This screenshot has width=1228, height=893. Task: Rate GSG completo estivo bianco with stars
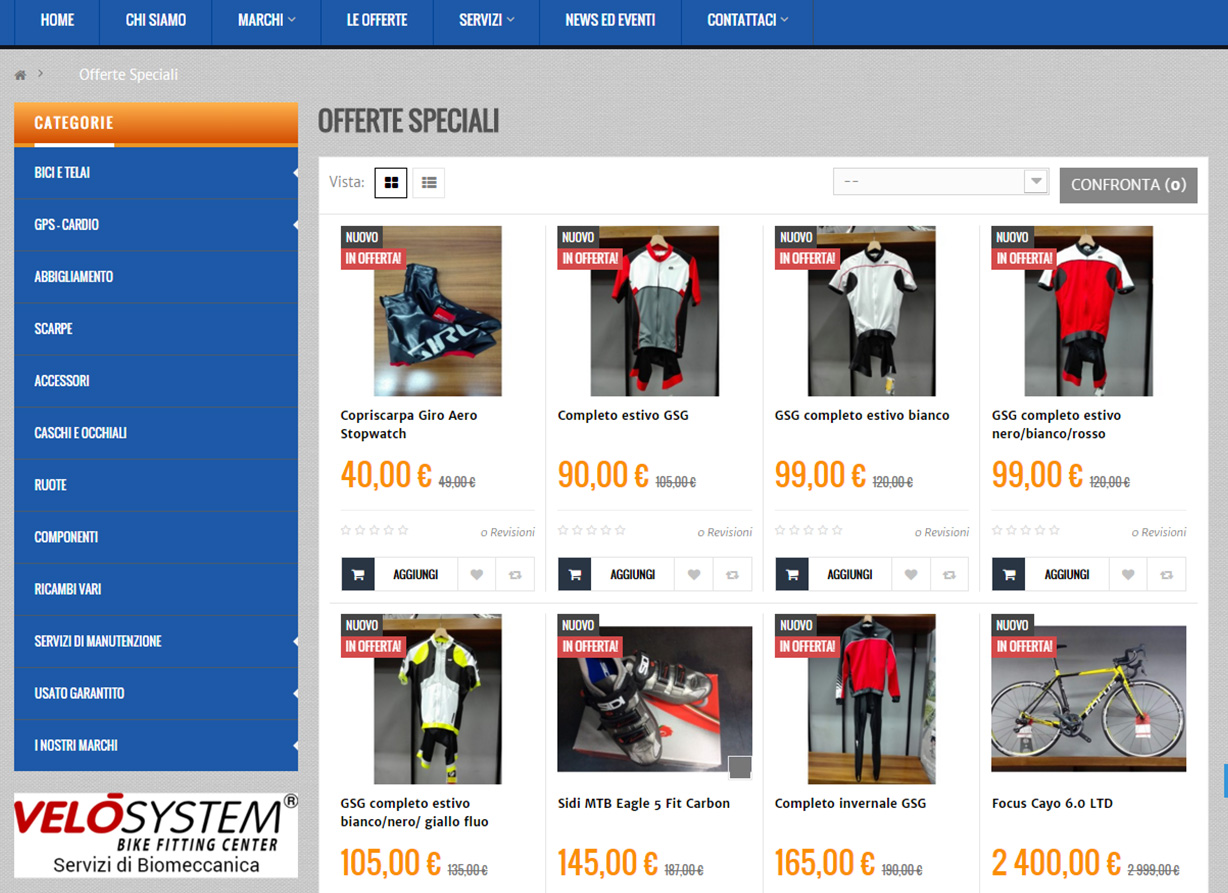click(x=809, y=530)
